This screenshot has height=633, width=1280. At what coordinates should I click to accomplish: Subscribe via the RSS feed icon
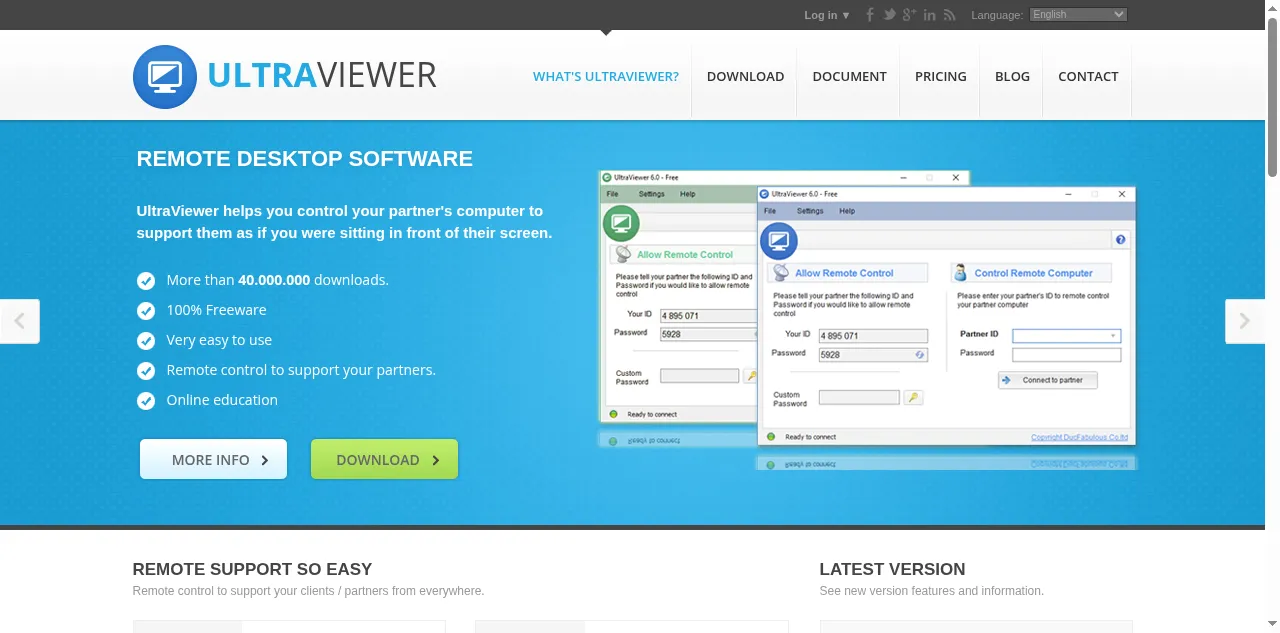(950, 15)
